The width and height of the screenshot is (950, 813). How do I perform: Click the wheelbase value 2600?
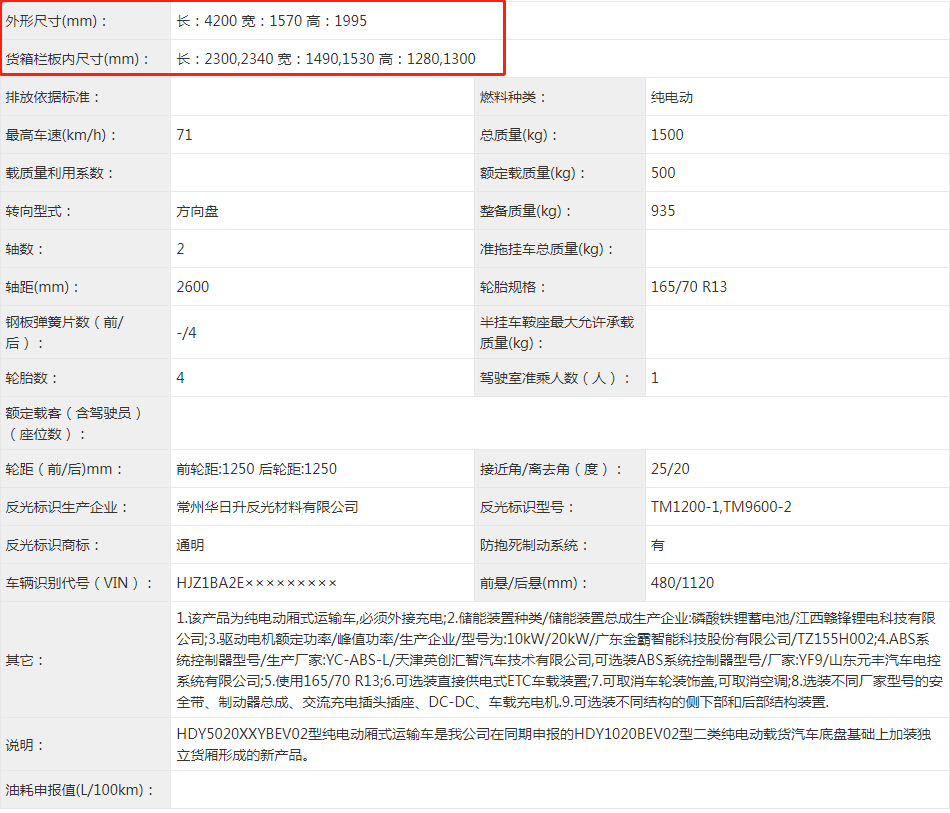(x=193, y=287)
